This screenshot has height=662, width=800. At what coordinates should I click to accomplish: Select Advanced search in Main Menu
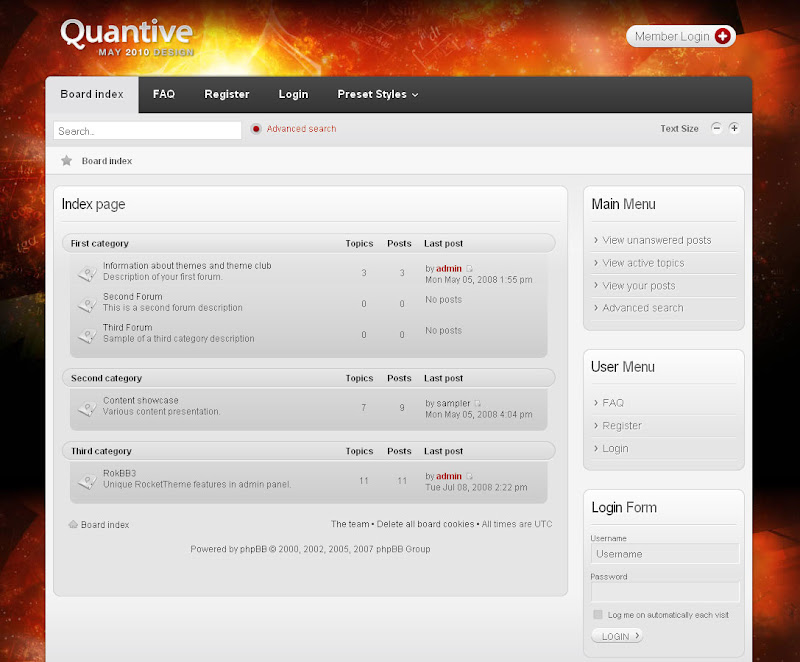tap(643, 308)
